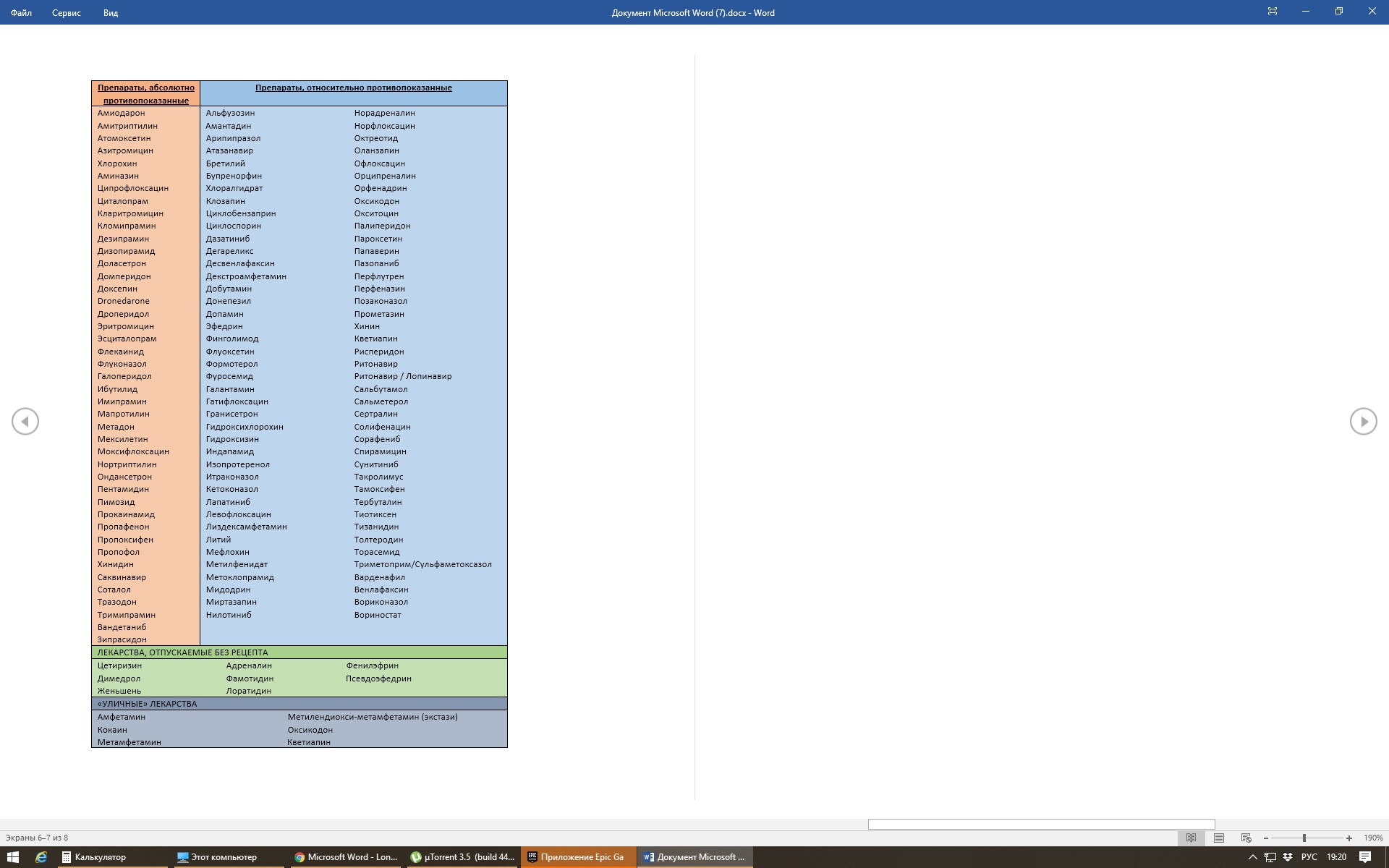Screen dimensions: 1389x868
Task: Click the zoom in plus button
Action: (1349, 838)
